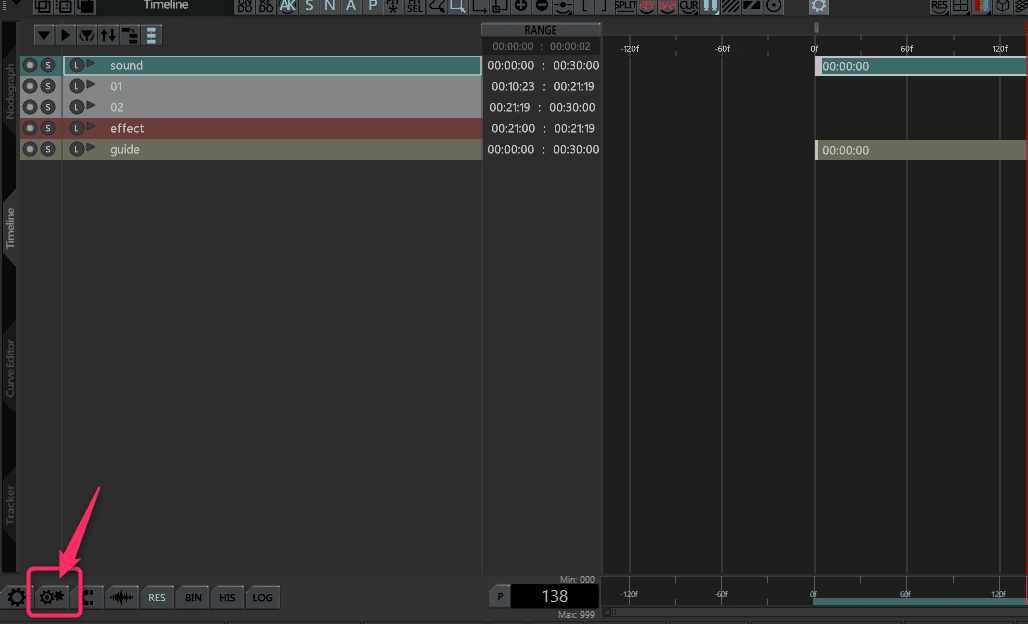Switch to the Timeline side tab
The height and width of the screenshot is (624, 1028).
[10, 228]
